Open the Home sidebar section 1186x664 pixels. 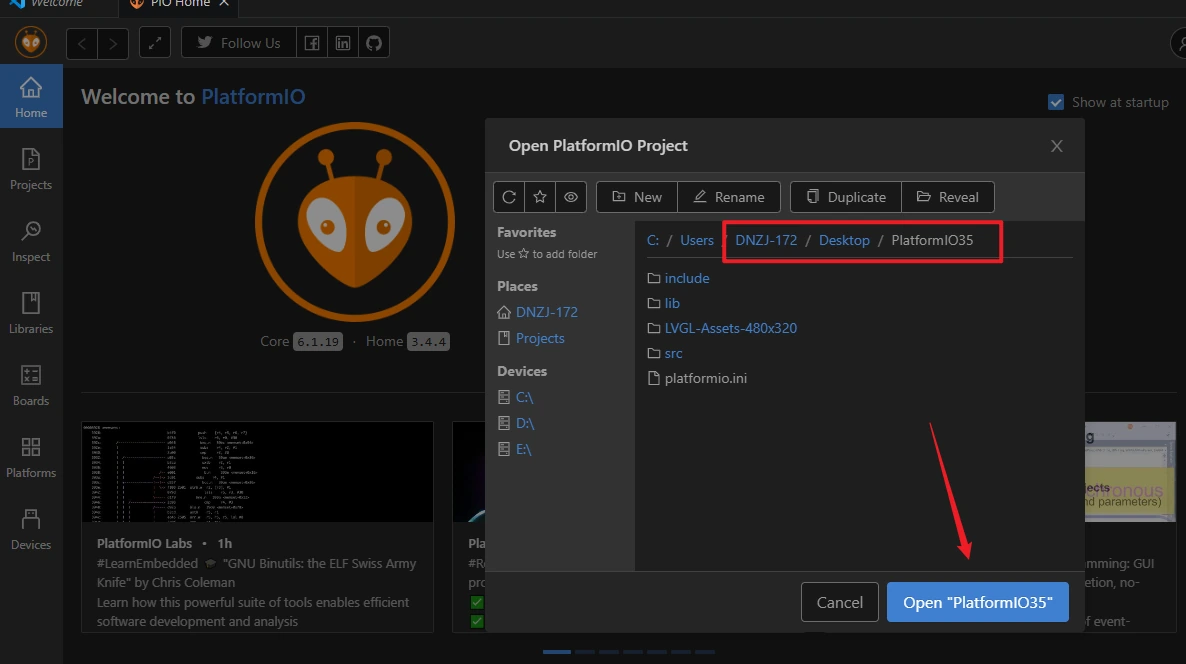click(x=31, y=97)
